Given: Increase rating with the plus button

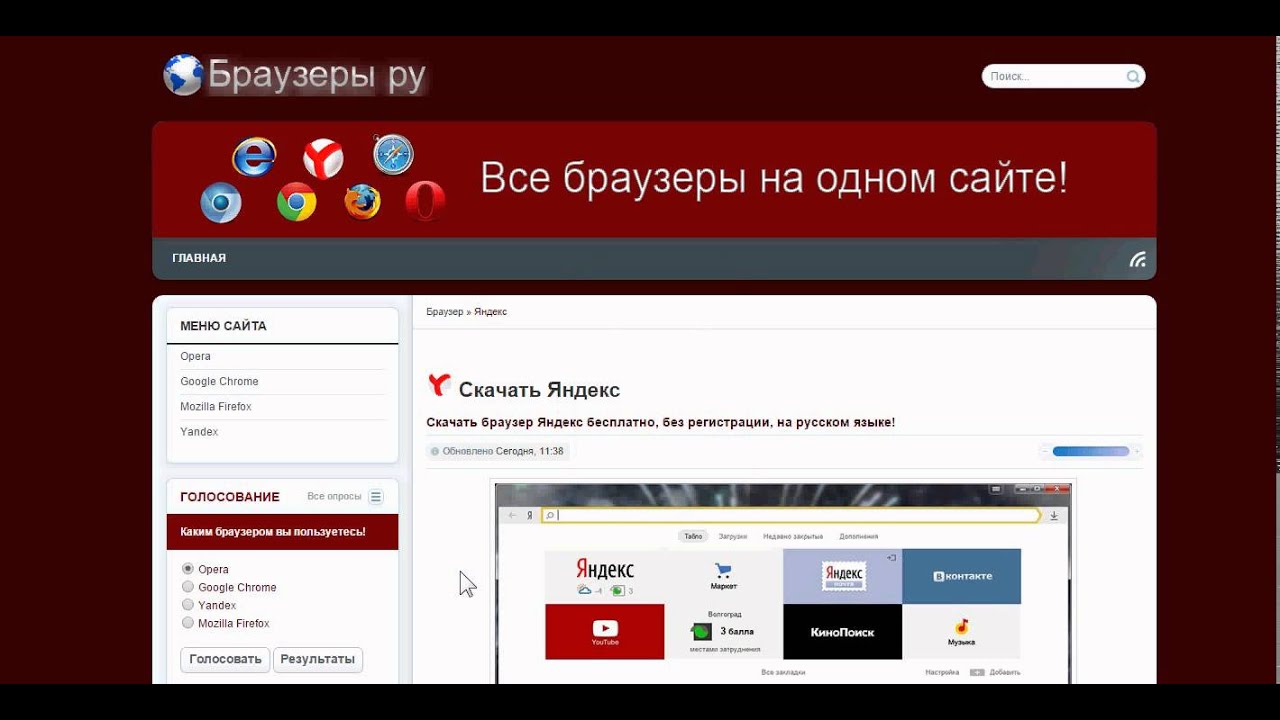Looking at the screenshot, I should 1136,451.
